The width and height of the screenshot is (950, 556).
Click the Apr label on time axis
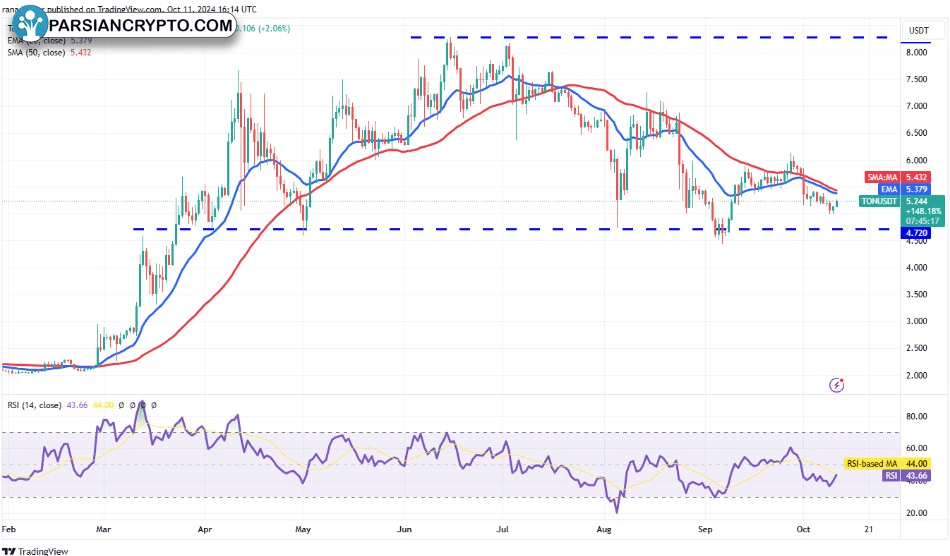tap(205, 529)
